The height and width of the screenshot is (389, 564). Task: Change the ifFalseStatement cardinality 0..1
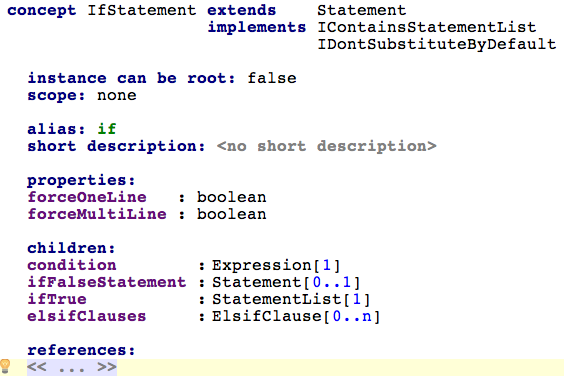click(x=332, y=282)
